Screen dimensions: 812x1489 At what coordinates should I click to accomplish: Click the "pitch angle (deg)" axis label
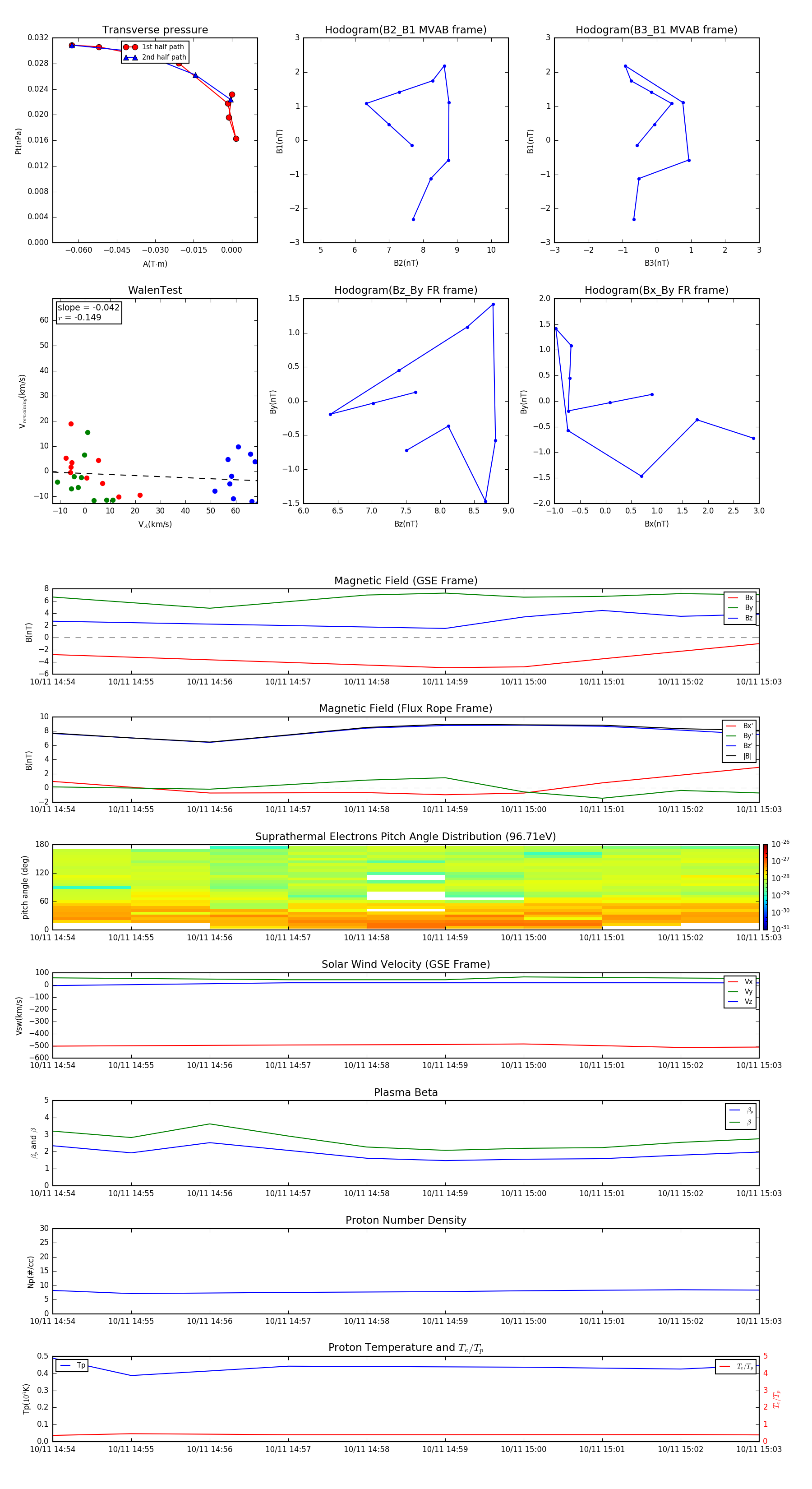pyautogui.click(x=25, y=887)
